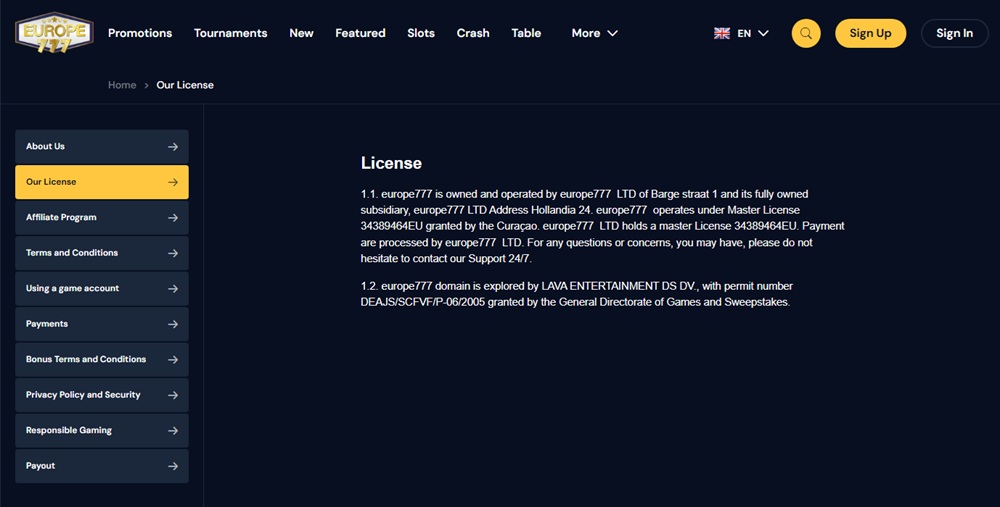Open the Table games menu item
Image resolution: width=1000 pixels, height=507 pixels.
click(x=526, y=33)
